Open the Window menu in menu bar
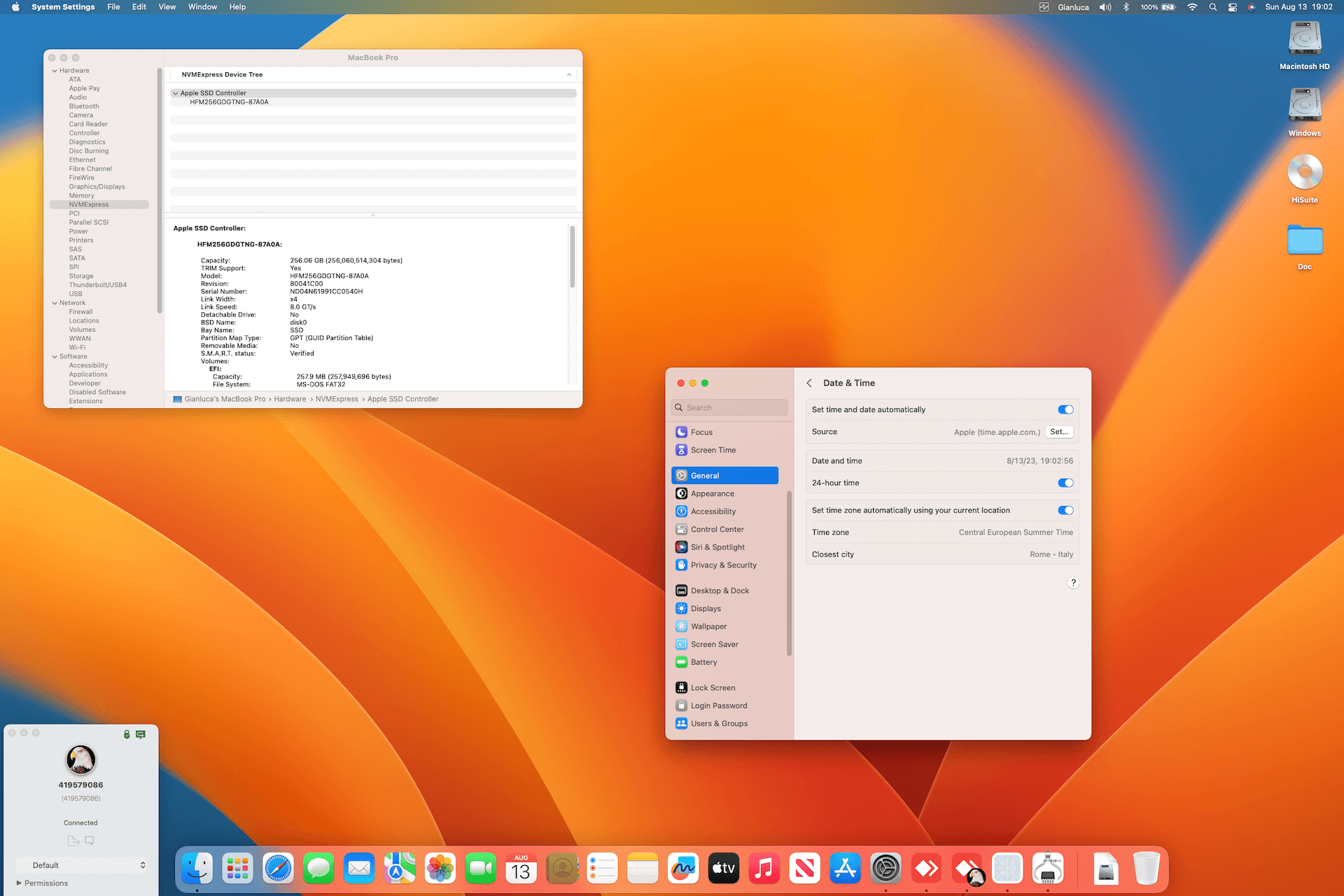Screen dimensions: 1344x896 (x=202, y=7)
